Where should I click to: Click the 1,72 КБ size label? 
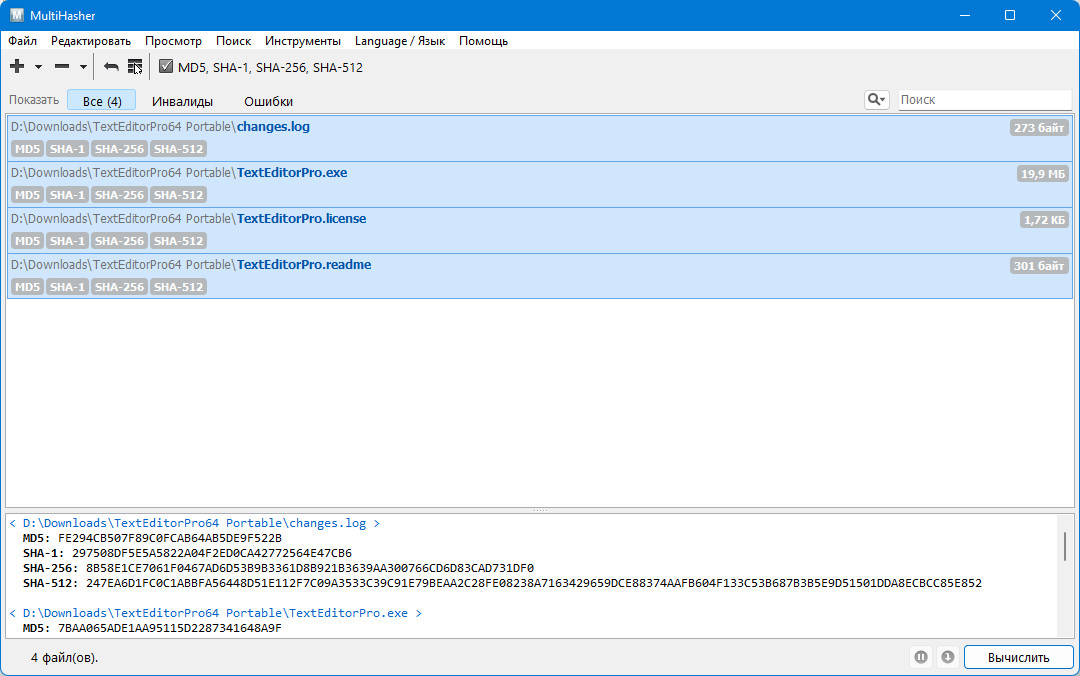(1044, 220)
